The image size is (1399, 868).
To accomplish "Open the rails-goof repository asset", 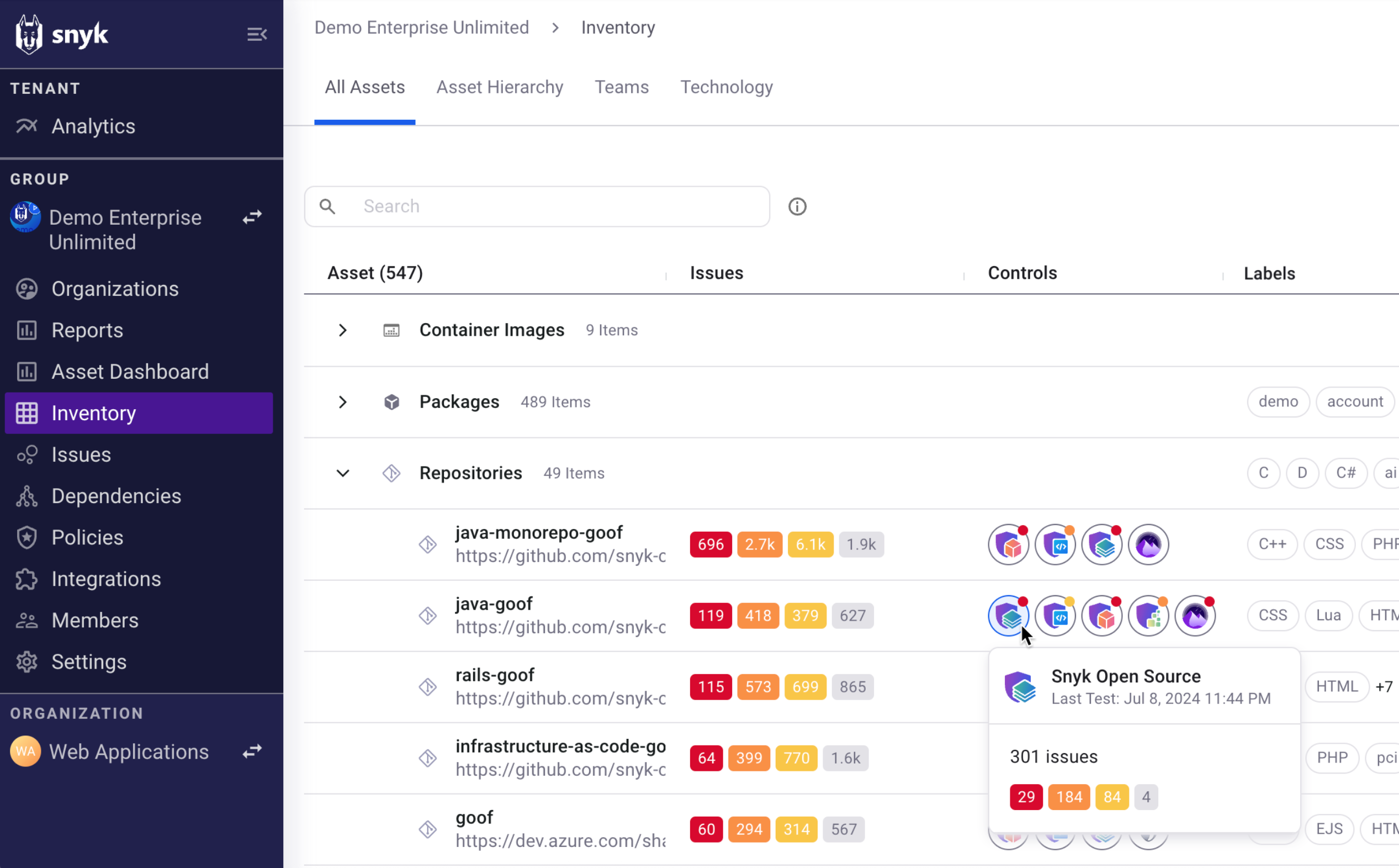I will click(495, 675).
